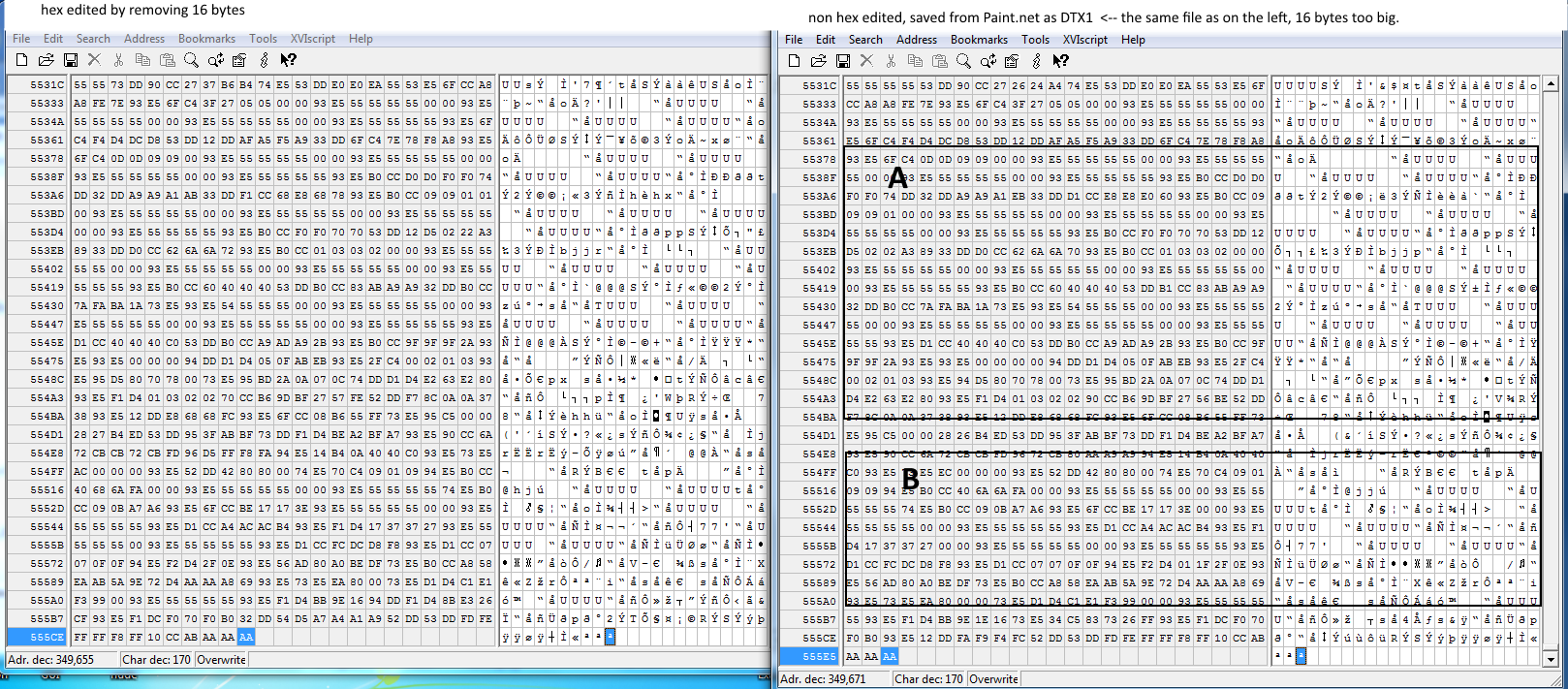Open the Tools menu in right window
The width and height of the screenshot is (1568, 689).
[x=1035, y=40]
